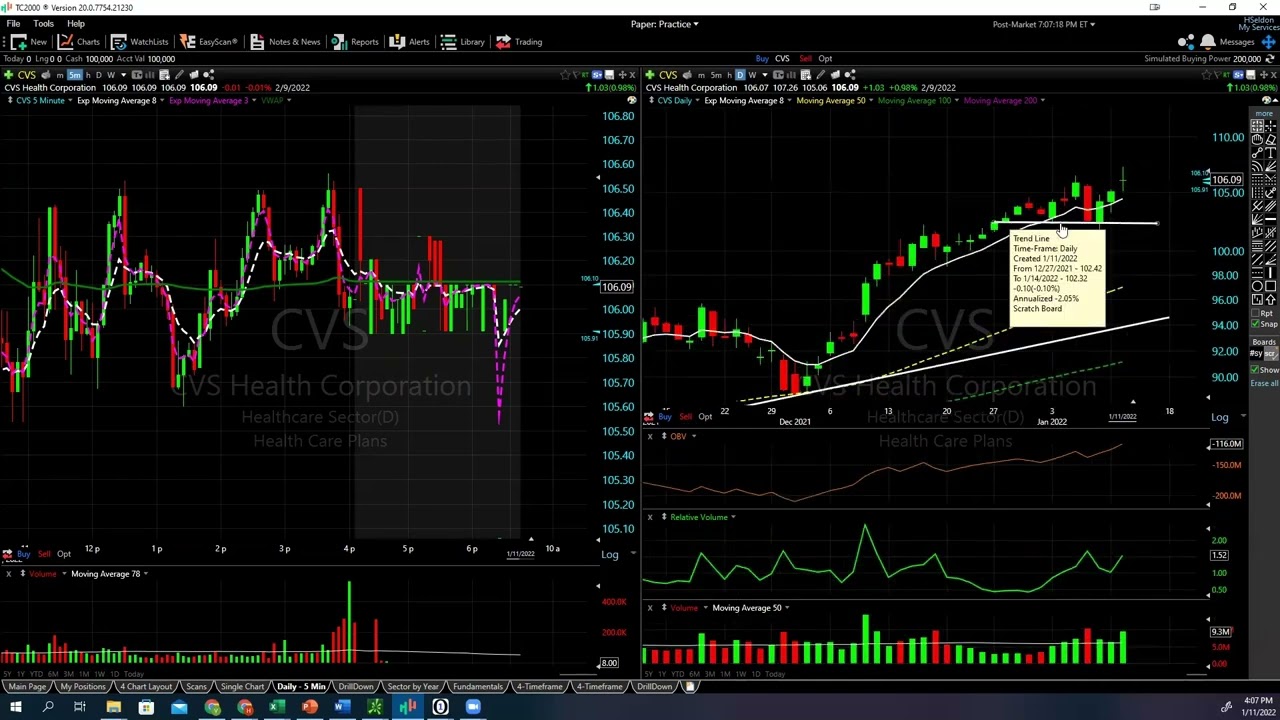1280x720 pixels.
Task: Open the Paper: Practice account dropdown
Action: click(664, 24)
